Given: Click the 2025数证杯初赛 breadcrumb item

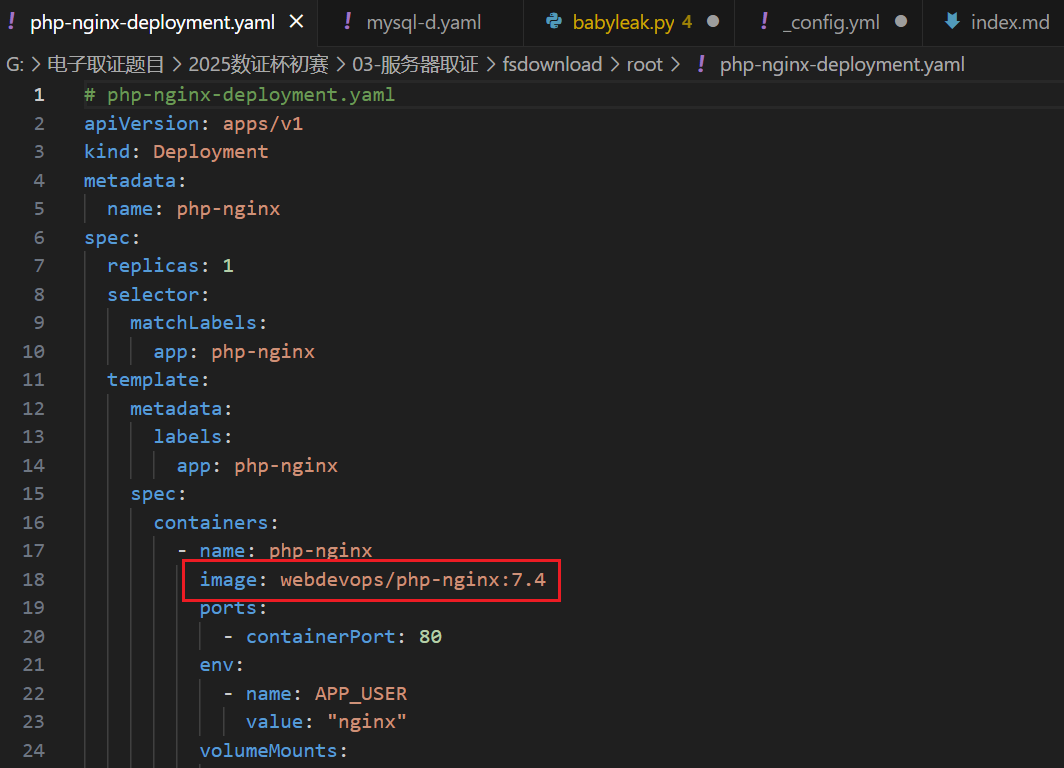Looking at the screenshot, I should pyautogui.click(x=260, y=65).
